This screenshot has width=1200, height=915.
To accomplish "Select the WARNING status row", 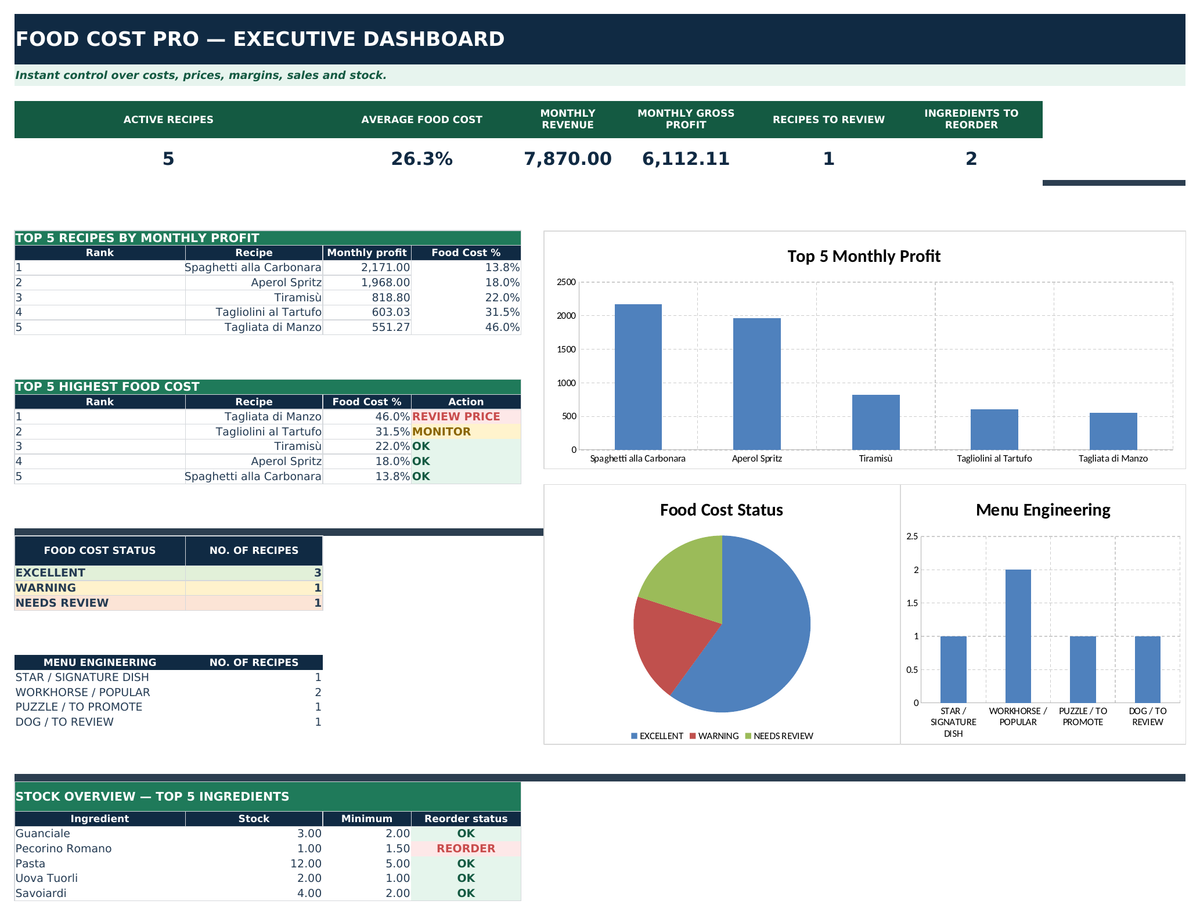I will click(168, 587).
